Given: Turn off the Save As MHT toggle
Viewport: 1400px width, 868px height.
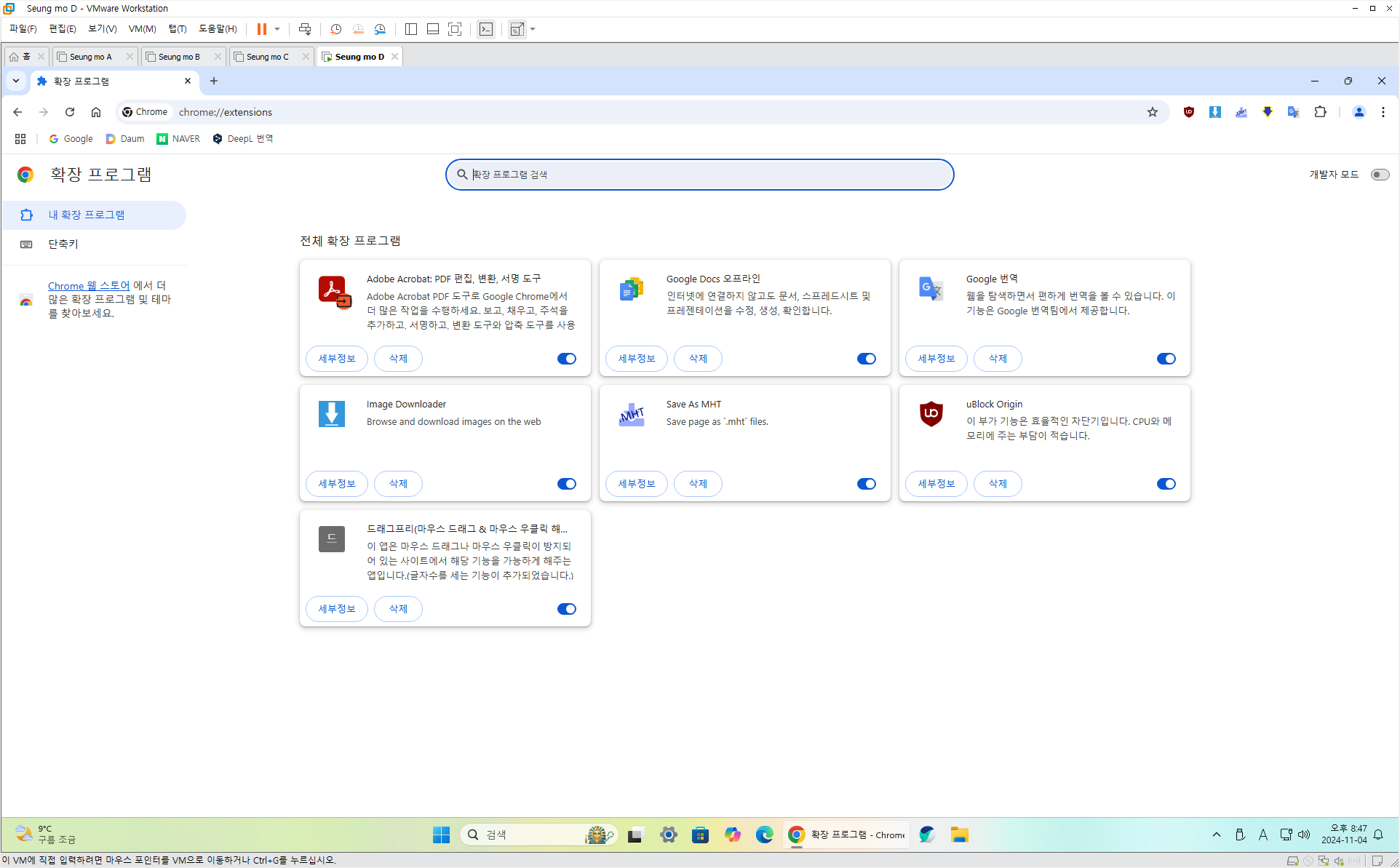Looking at the screenshot, I should pyautogui.click(x=866, y=484).
